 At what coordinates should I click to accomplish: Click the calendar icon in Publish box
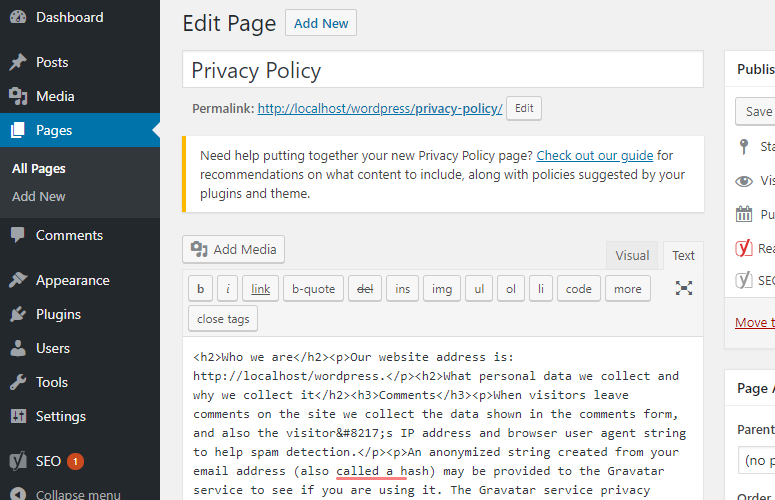(x=744, y=214)
